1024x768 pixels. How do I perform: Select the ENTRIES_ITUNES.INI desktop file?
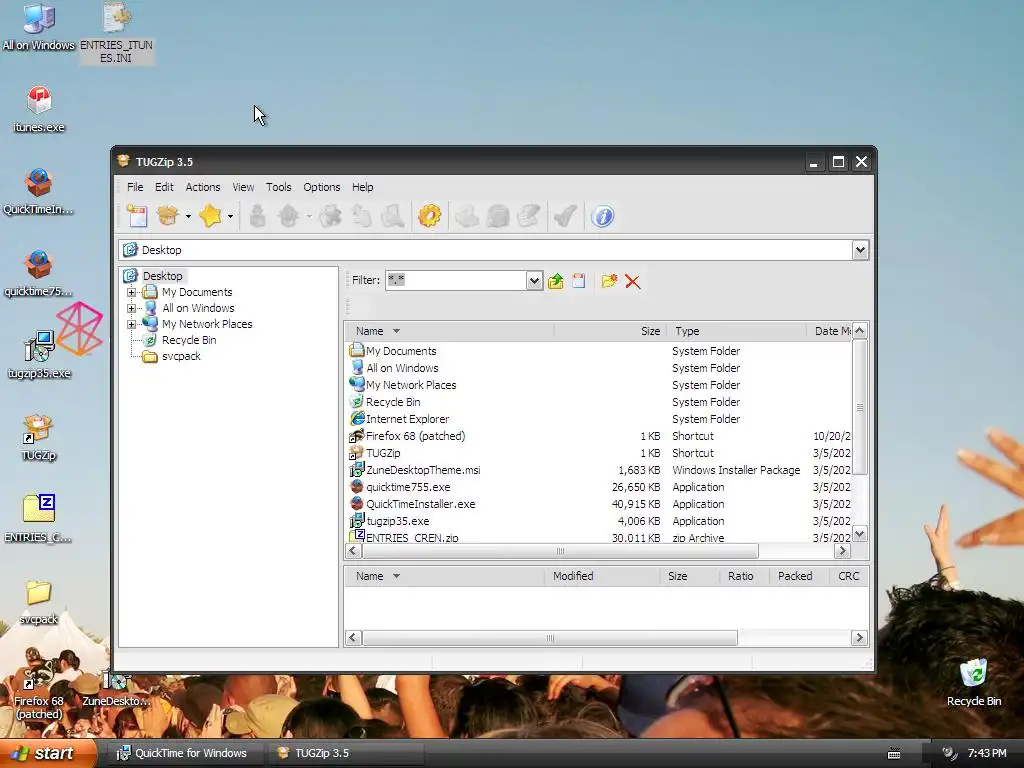pos(116,33)
